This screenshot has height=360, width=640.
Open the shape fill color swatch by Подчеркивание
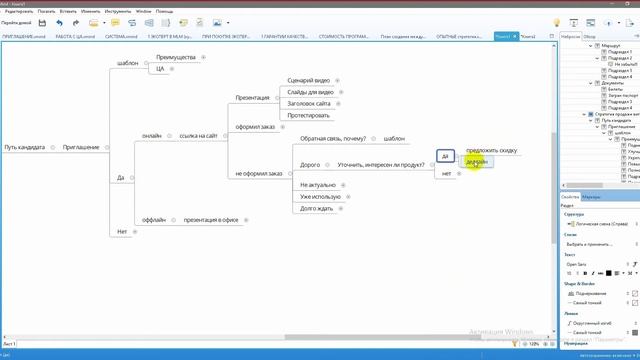tap(635, 293)
